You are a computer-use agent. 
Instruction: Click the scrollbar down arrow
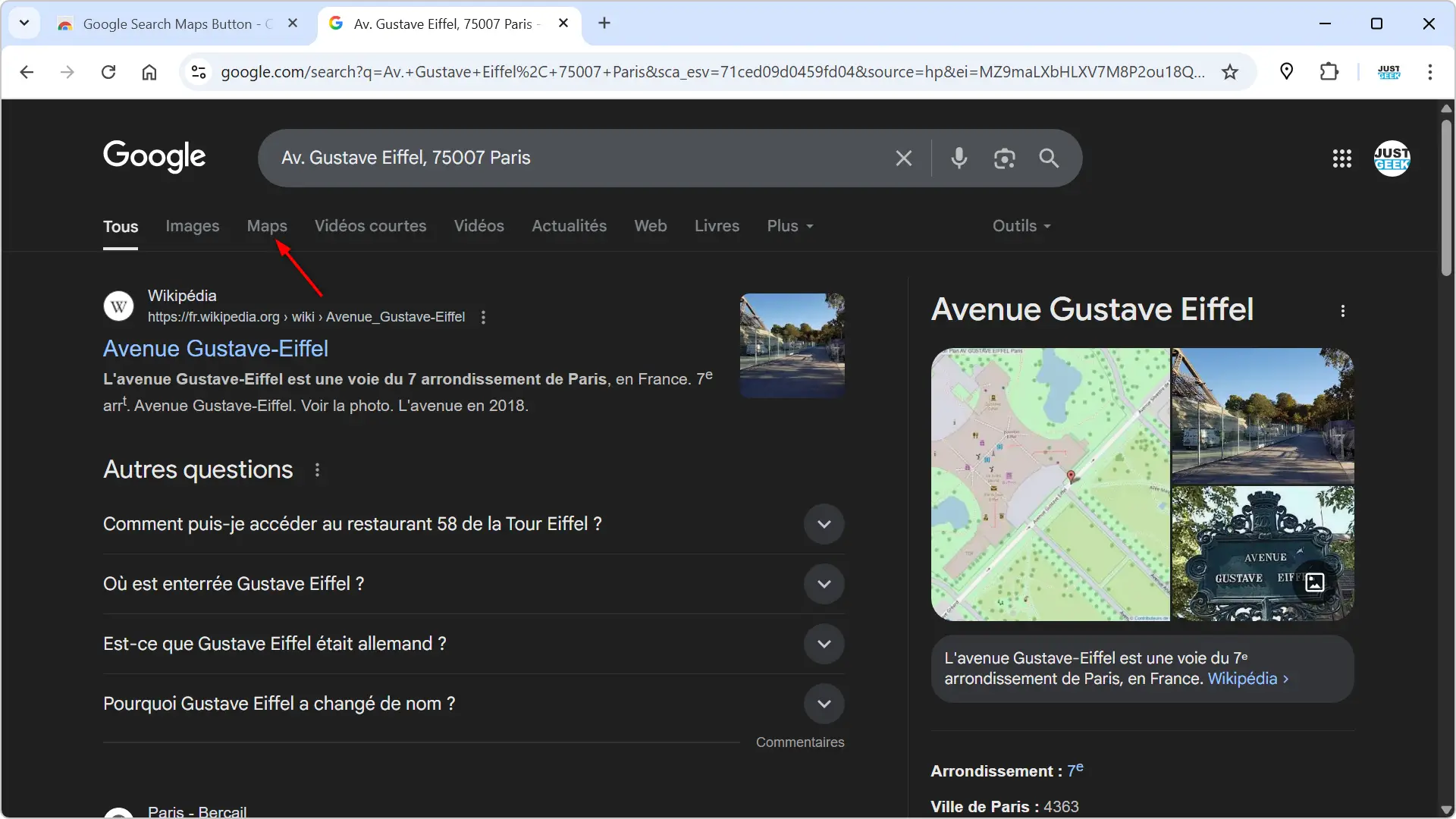coord(1446,810)
